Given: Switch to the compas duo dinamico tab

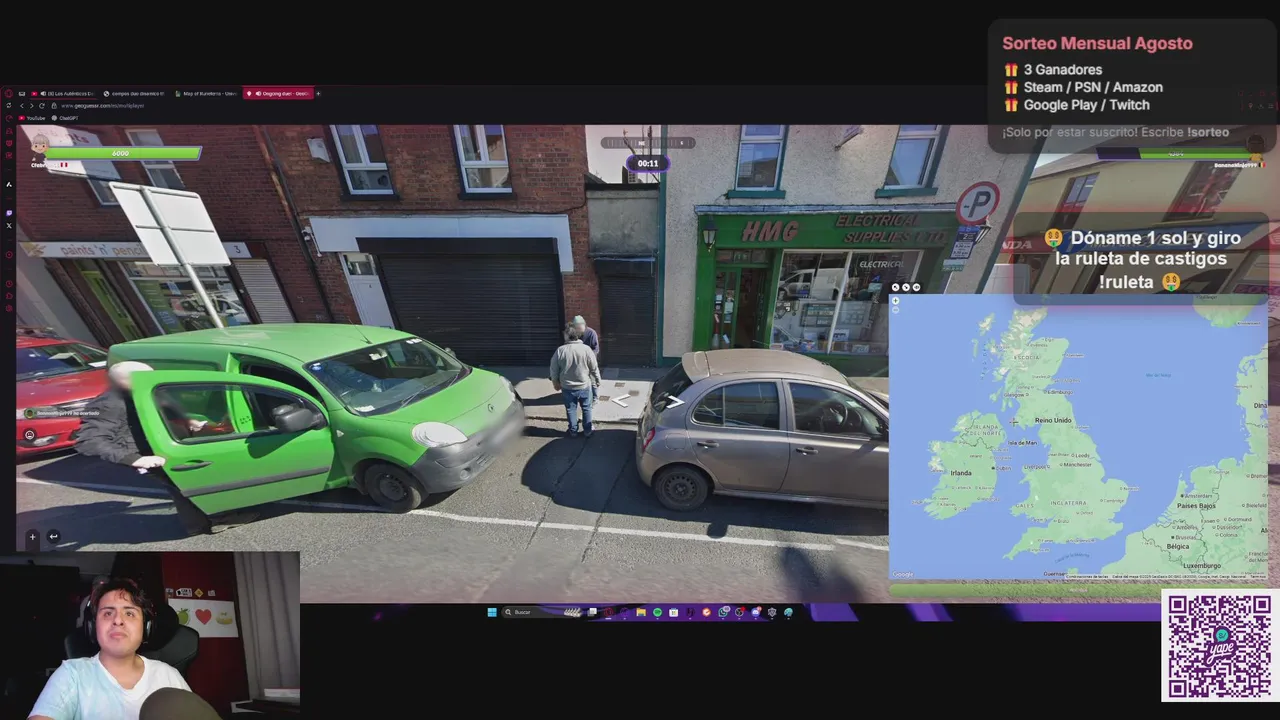Looking at the screenshot, I should [x=135, y=93].
